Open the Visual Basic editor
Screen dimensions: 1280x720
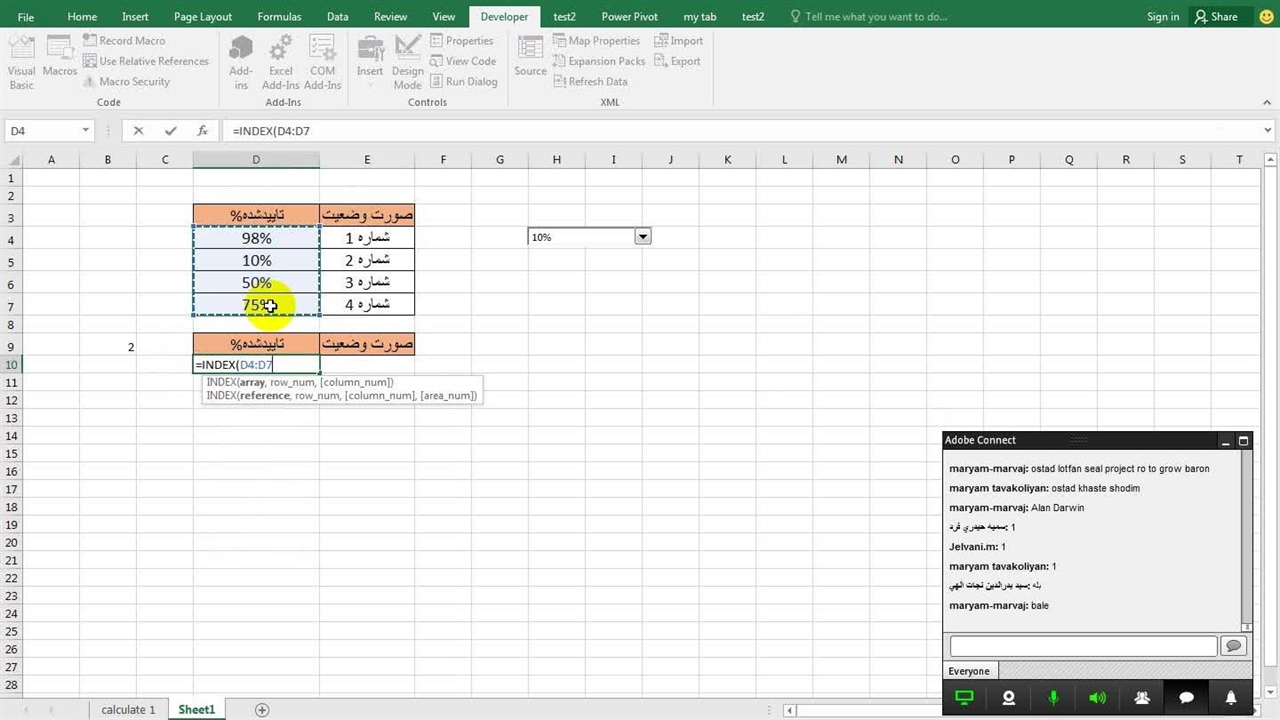pyautogui.click(x=21, y=62)
